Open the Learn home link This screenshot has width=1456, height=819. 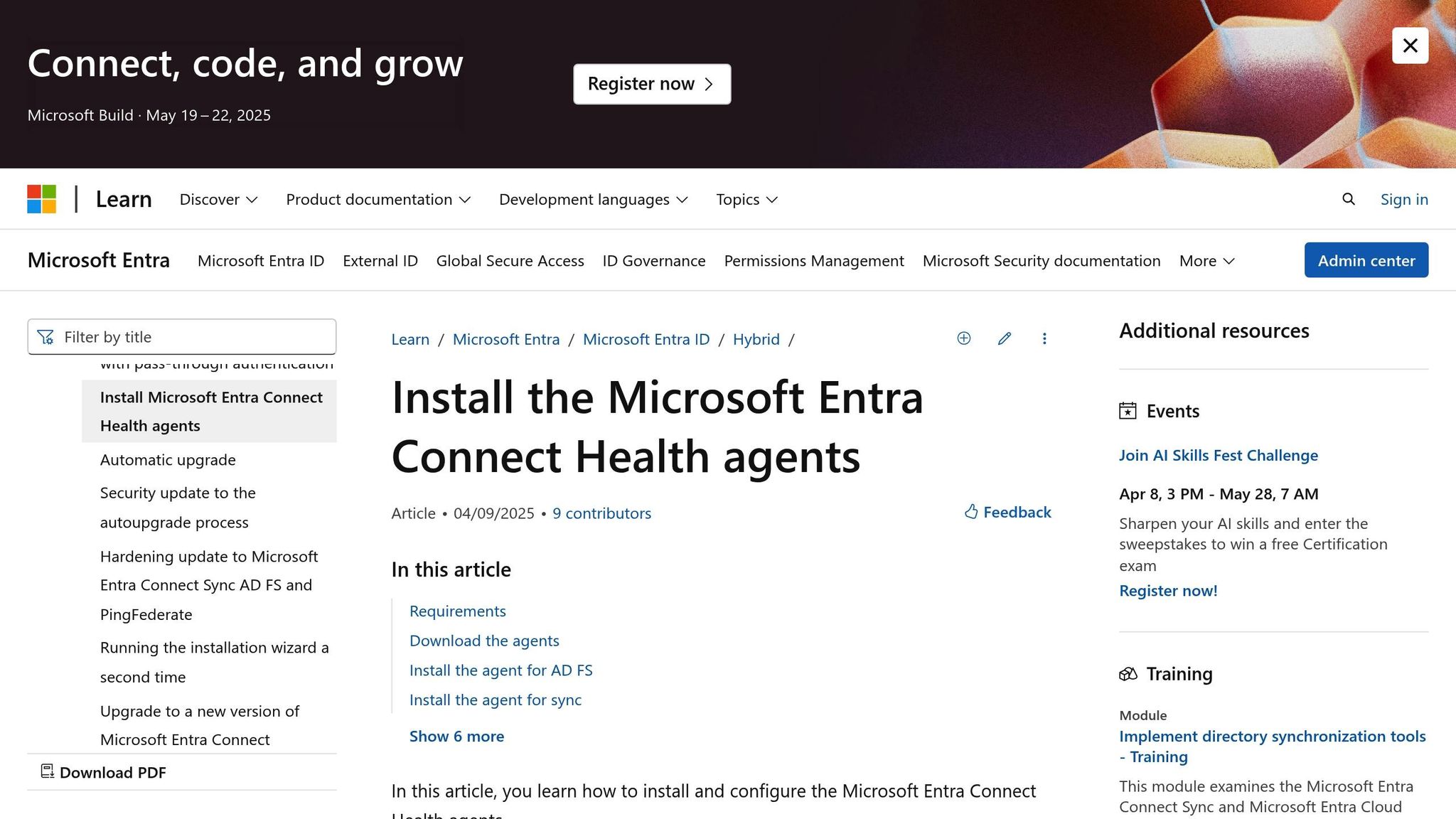pos(124,199)
